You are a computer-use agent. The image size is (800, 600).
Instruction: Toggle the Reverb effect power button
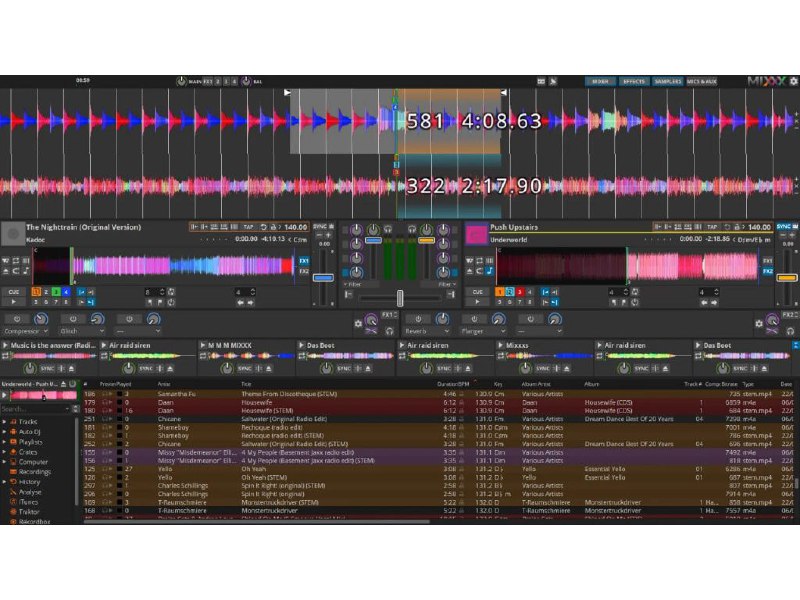[x=418, y=319]
